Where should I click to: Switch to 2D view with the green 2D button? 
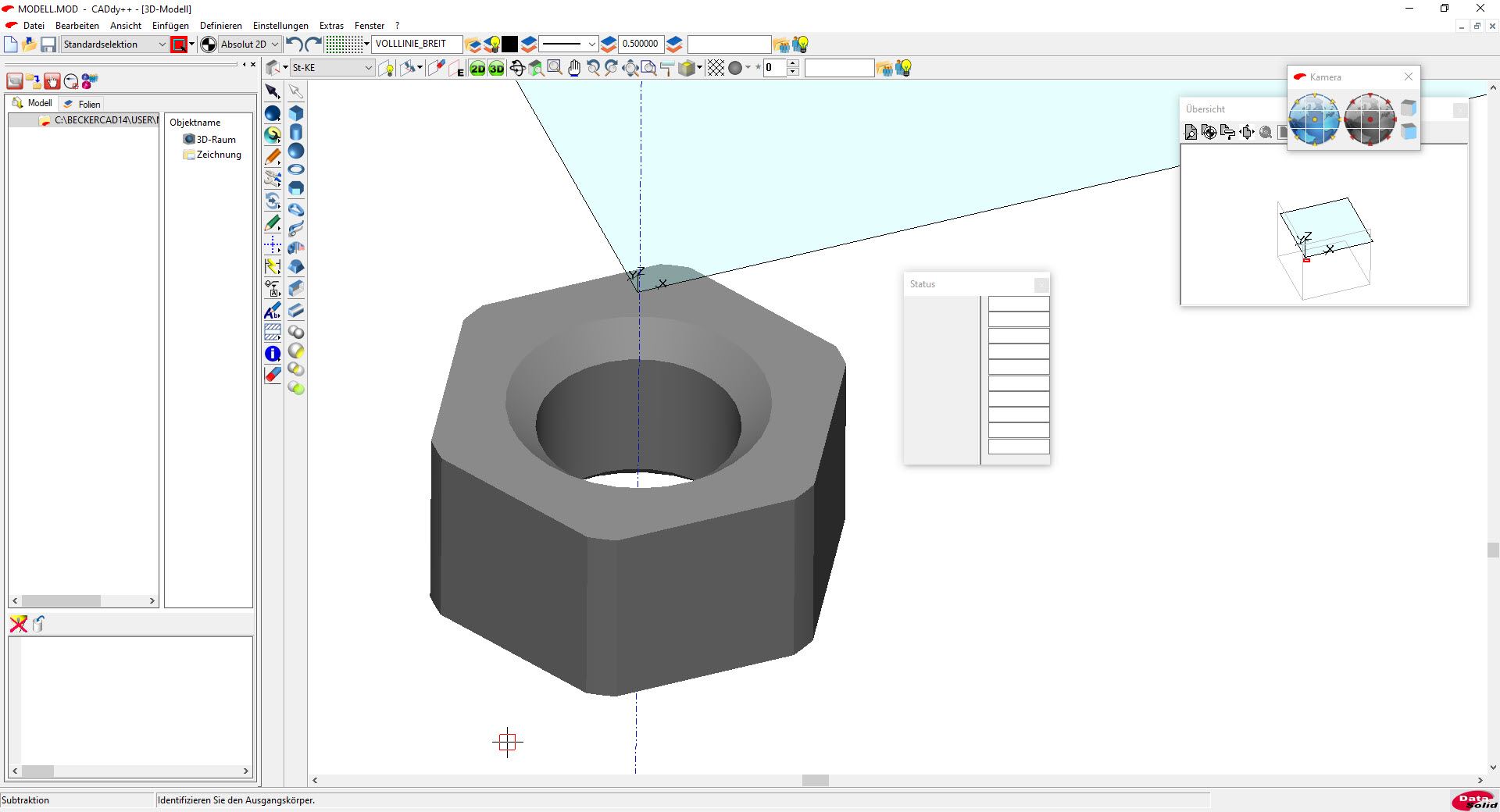tap(477, 69)
